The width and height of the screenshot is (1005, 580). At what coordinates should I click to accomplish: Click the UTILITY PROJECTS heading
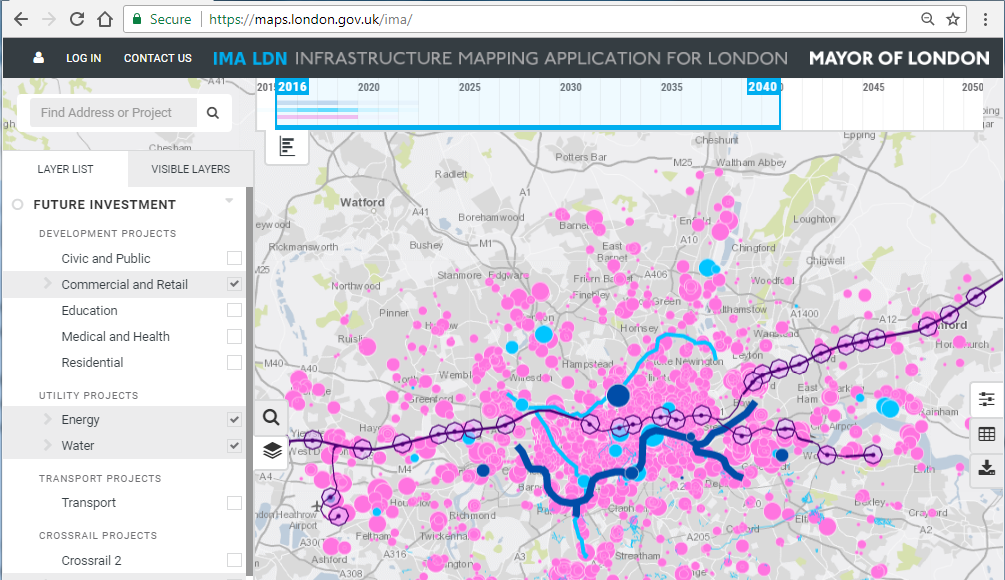[88, 395]
